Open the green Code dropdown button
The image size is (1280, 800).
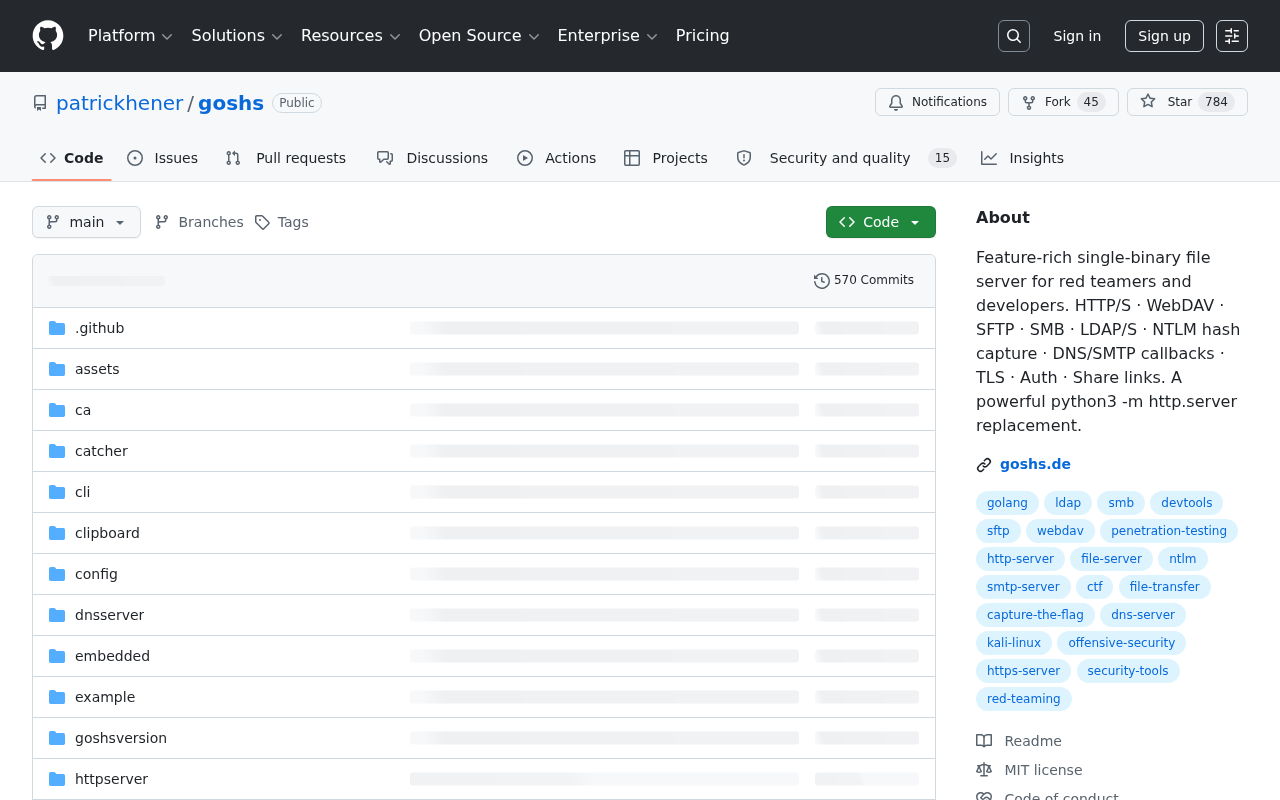pyautogui.click(x=881, y=222)
